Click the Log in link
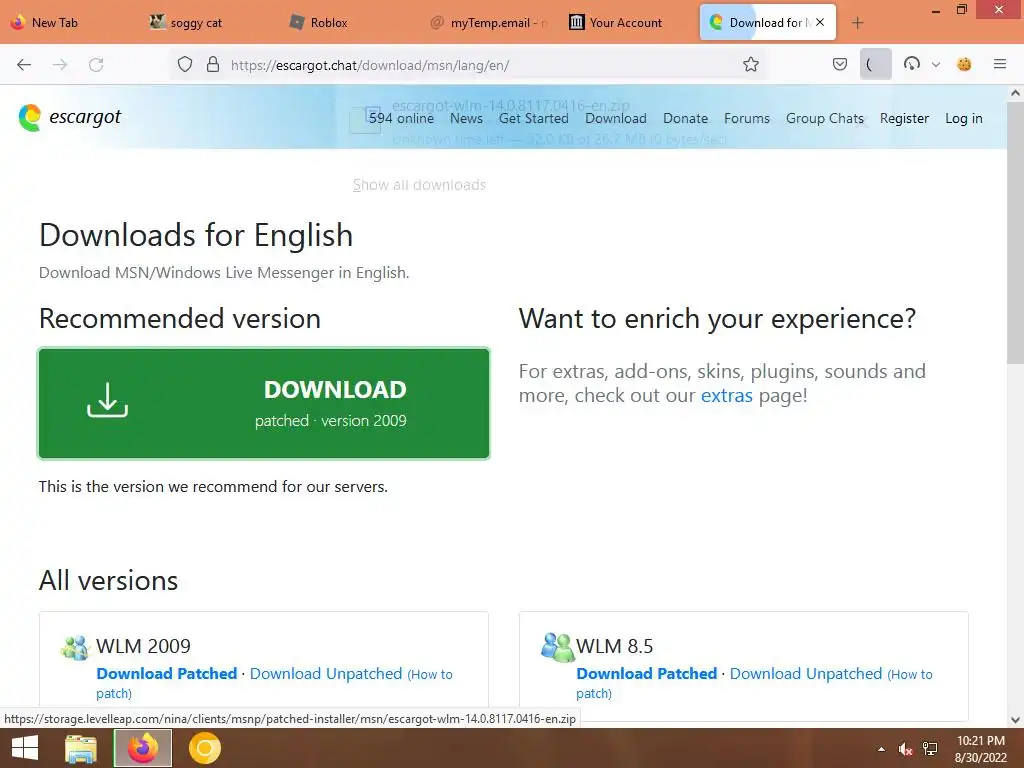Screen dimensions: 1024x768 pos(964,118)
